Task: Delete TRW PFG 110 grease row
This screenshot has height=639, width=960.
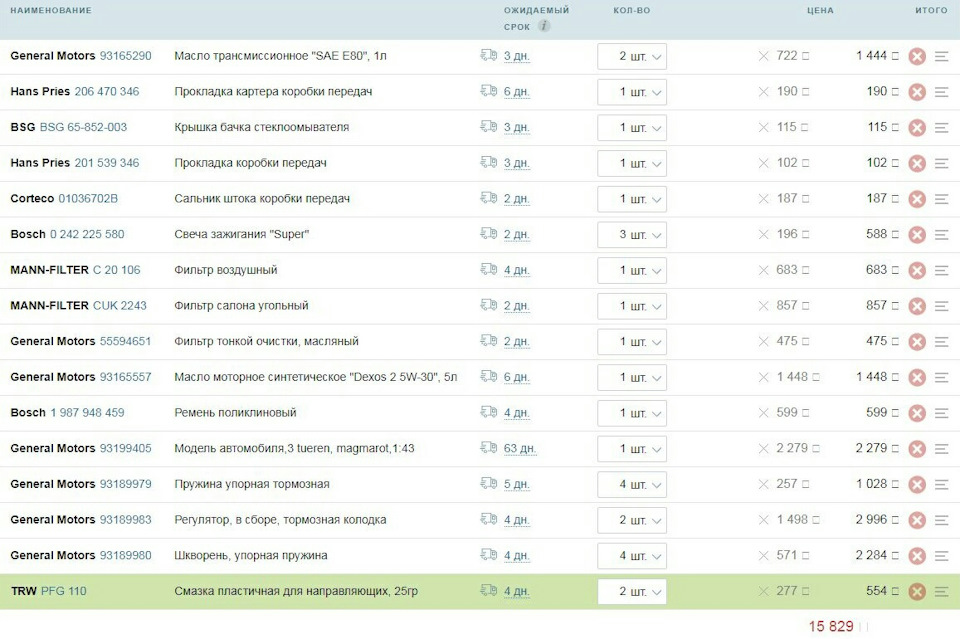Action: pos(917,591)
